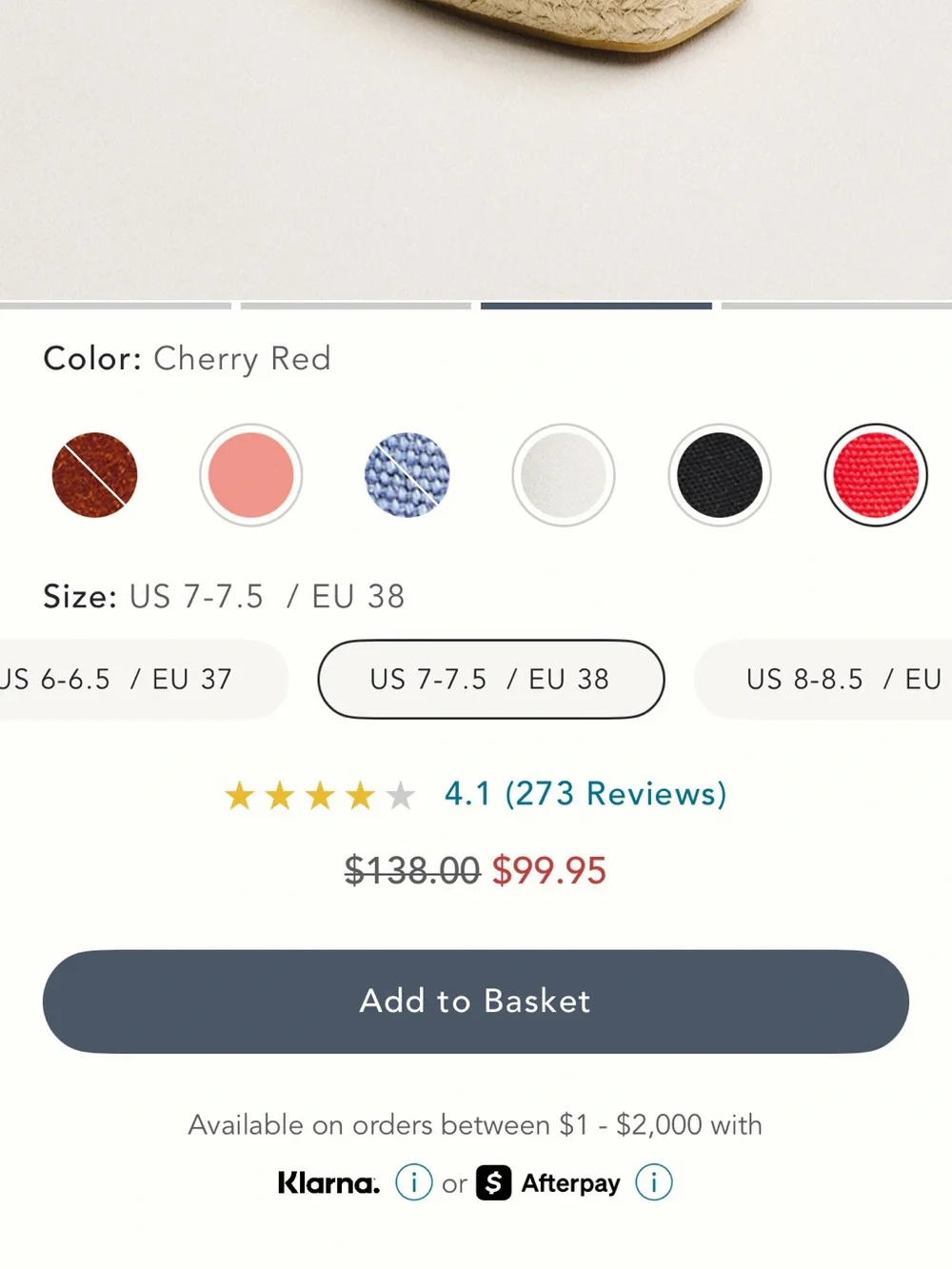Select size US 8-8.5
The width and height of the screenshot is (952, 1269).
coord(823,679)
